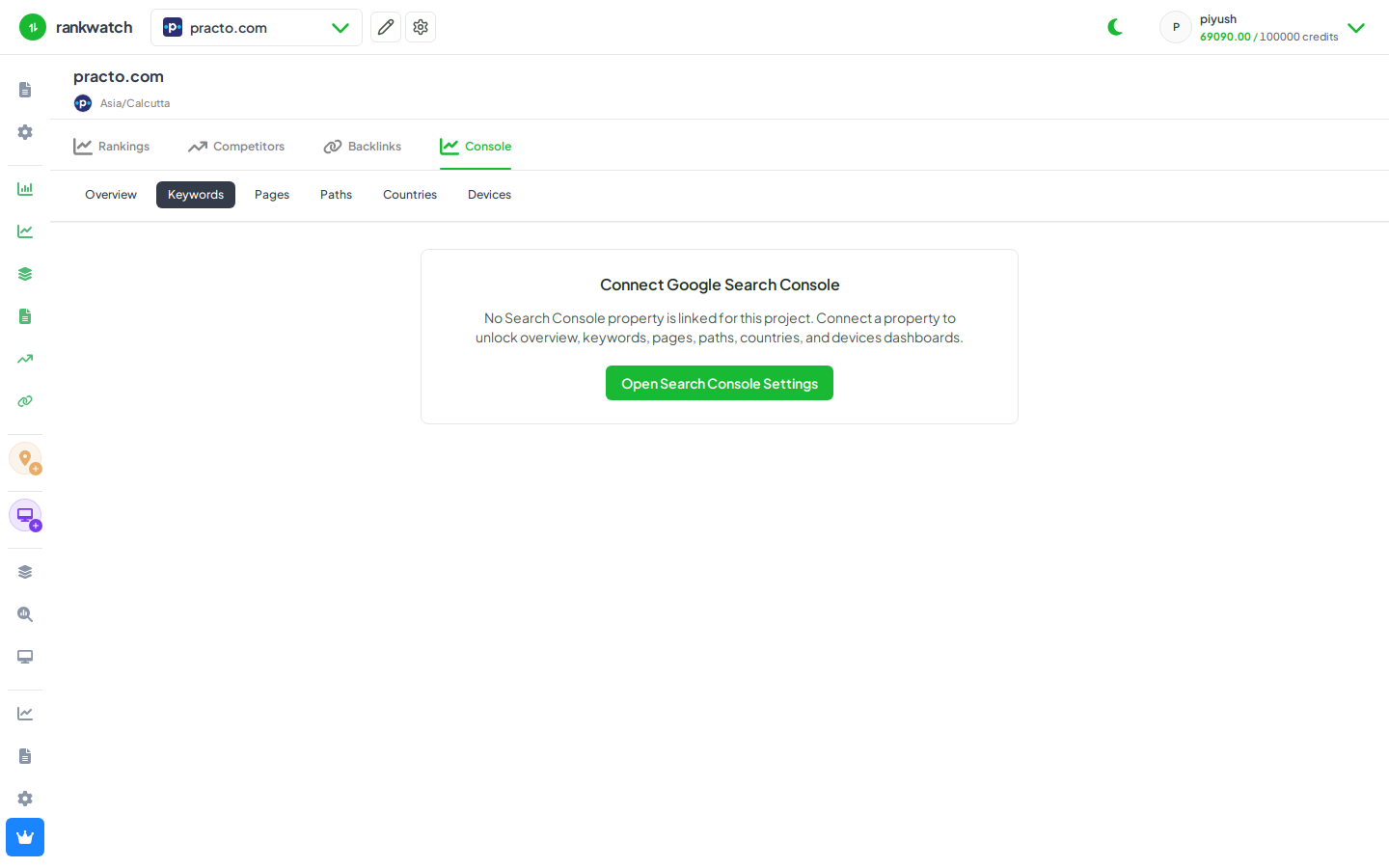Screen dimensions: 1389x868
Task: Open the magnifier chart search sidebar icon
Action: coord(25,614)
